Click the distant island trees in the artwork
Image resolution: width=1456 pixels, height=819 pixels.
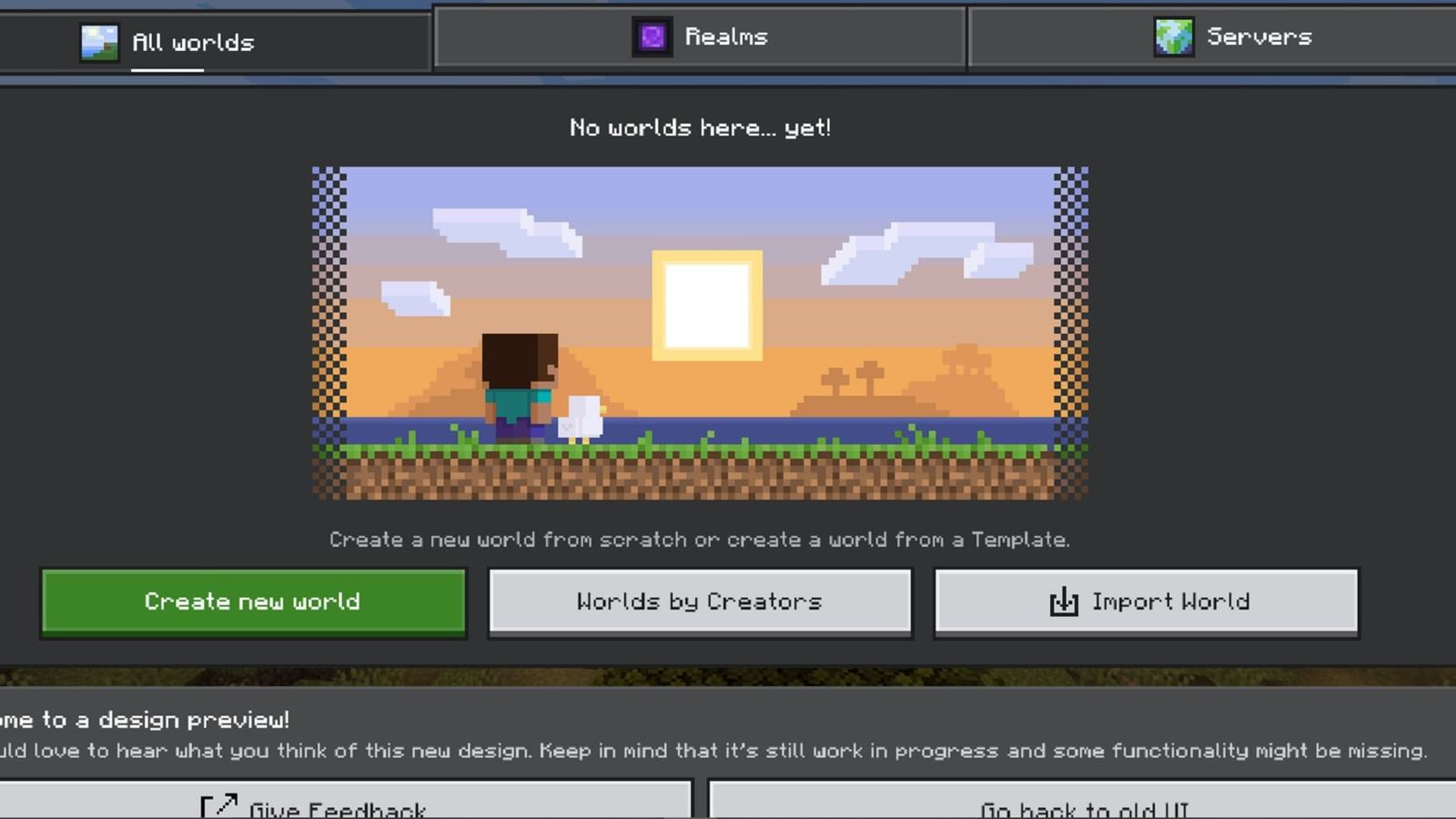[853, 378]
